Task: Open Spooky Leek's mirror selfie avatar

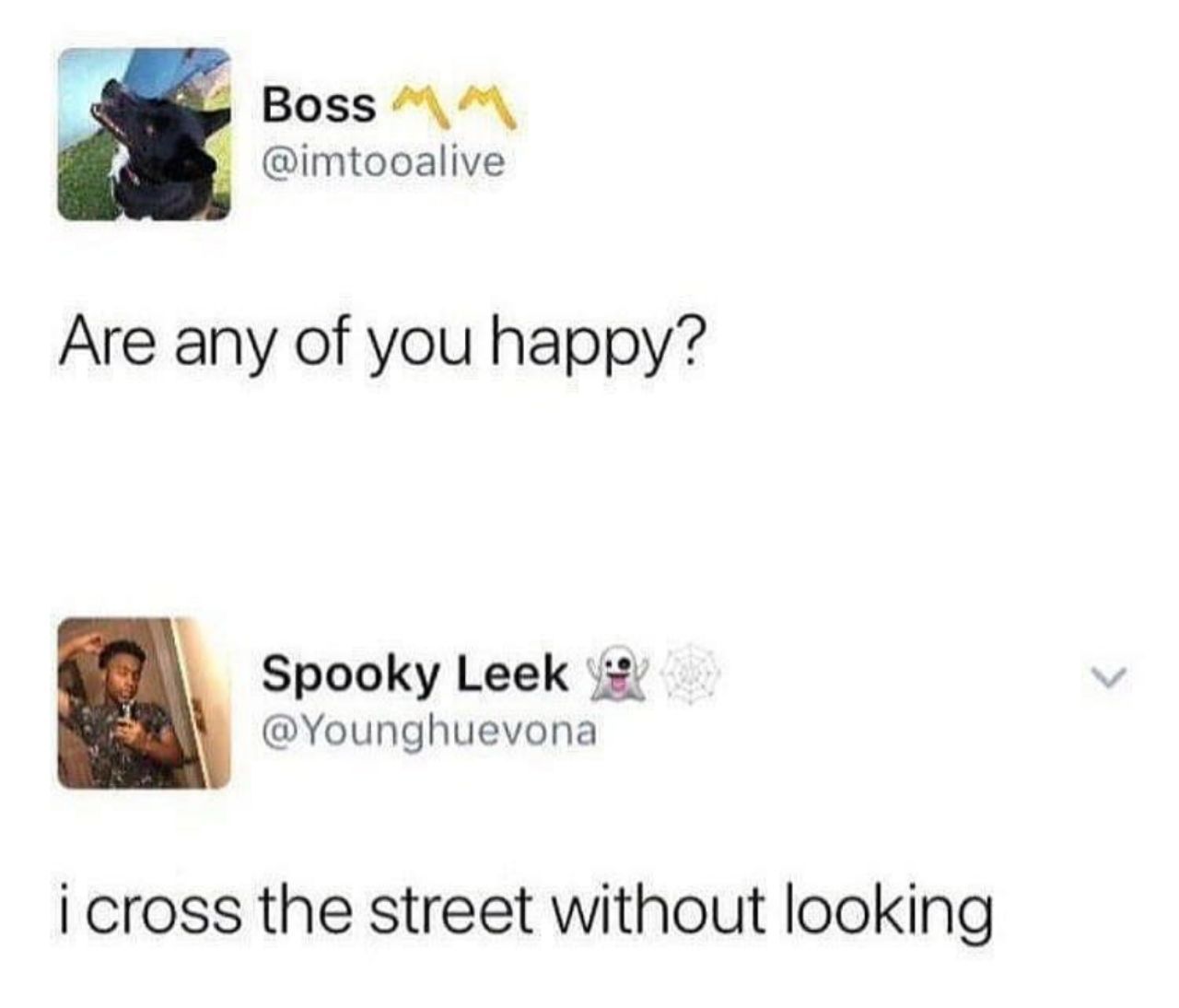Action: (x=144, y=703)
